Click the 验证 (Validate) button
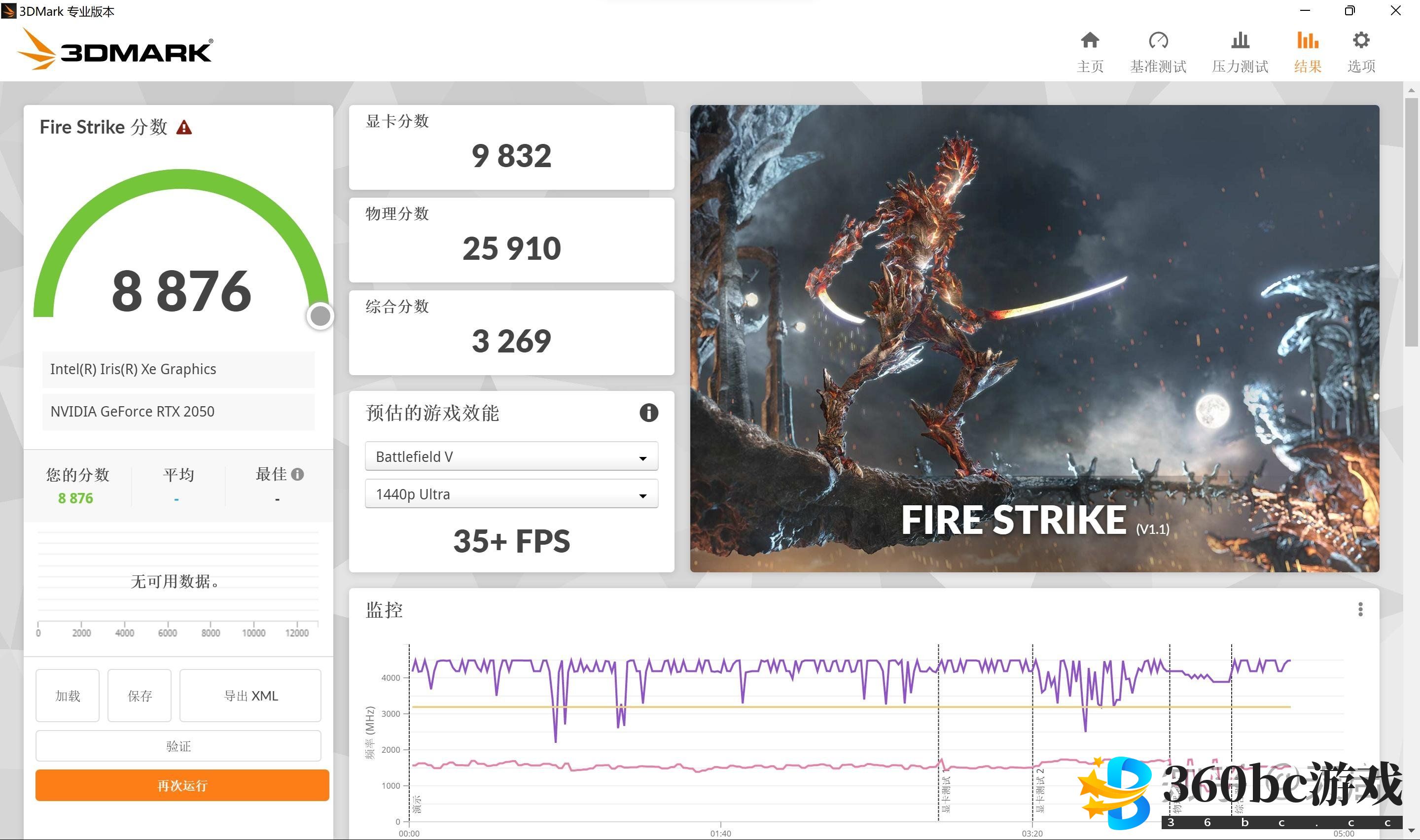 click(x=178, y=746)
